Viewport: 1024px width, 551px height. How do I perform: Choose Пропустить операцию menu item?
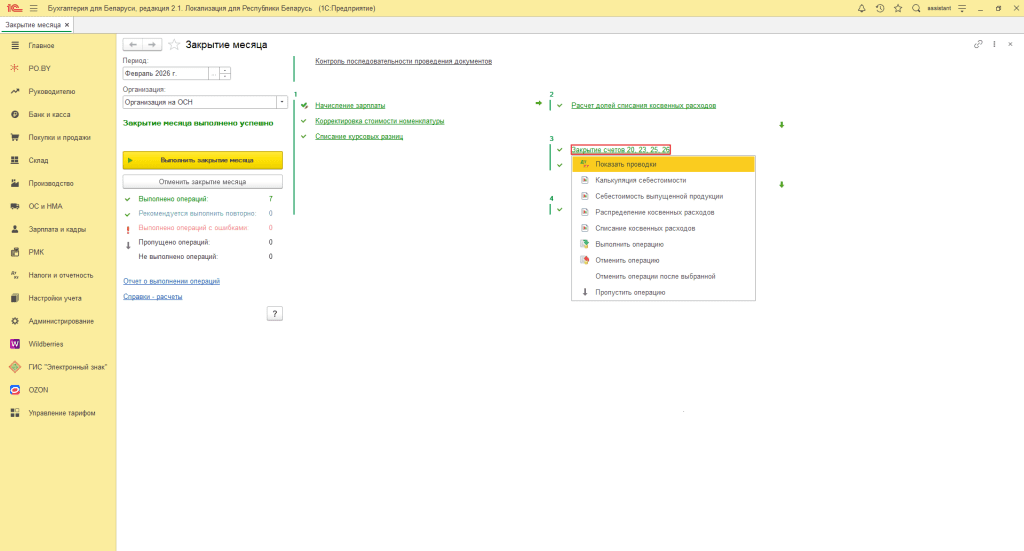point(630,292)
